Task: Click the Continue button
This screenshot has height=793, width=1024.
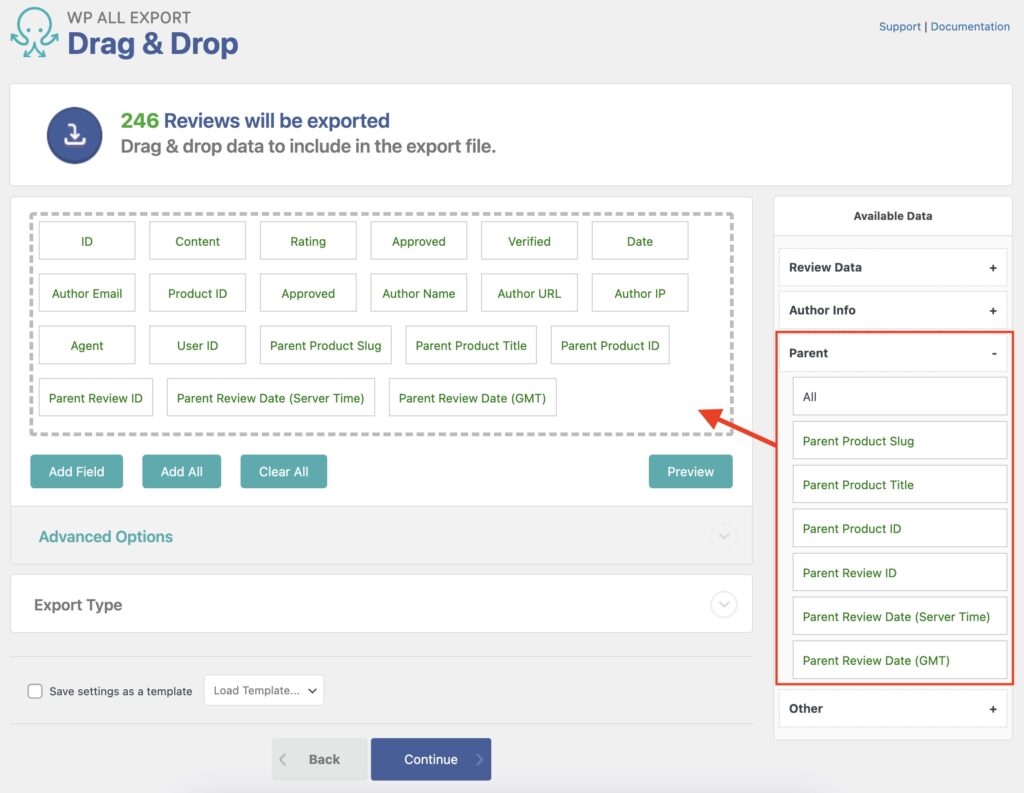Action: [x=431, y=759]
